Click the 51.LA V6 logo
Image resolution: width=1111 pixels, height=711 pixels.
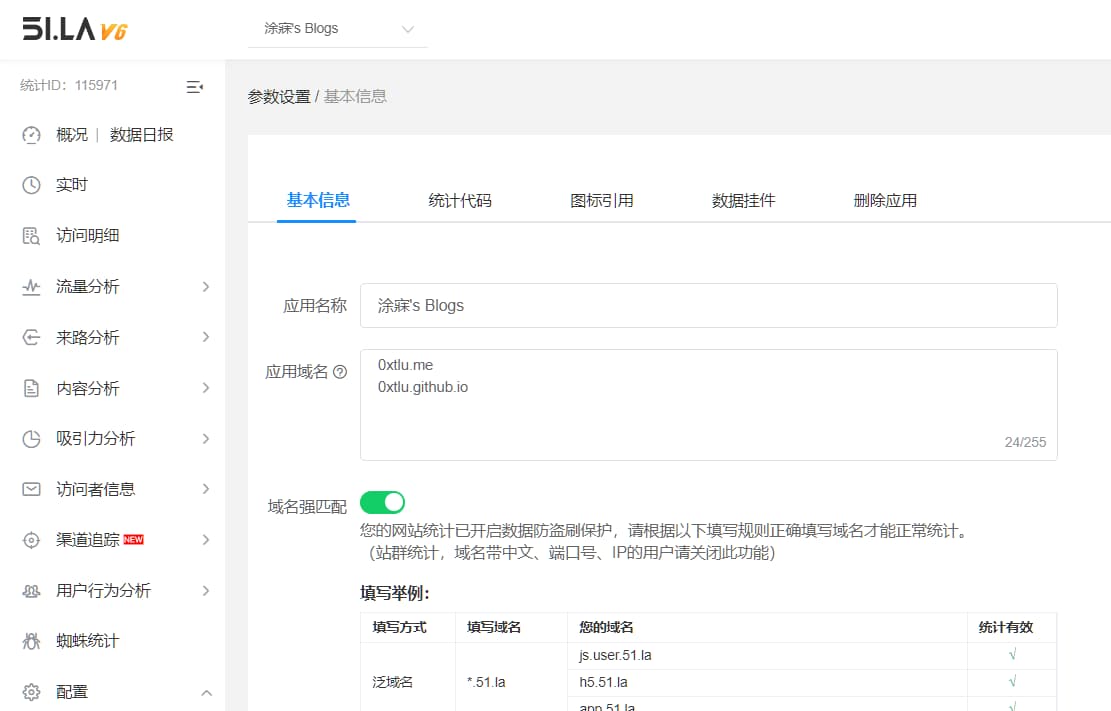[74, 29]
